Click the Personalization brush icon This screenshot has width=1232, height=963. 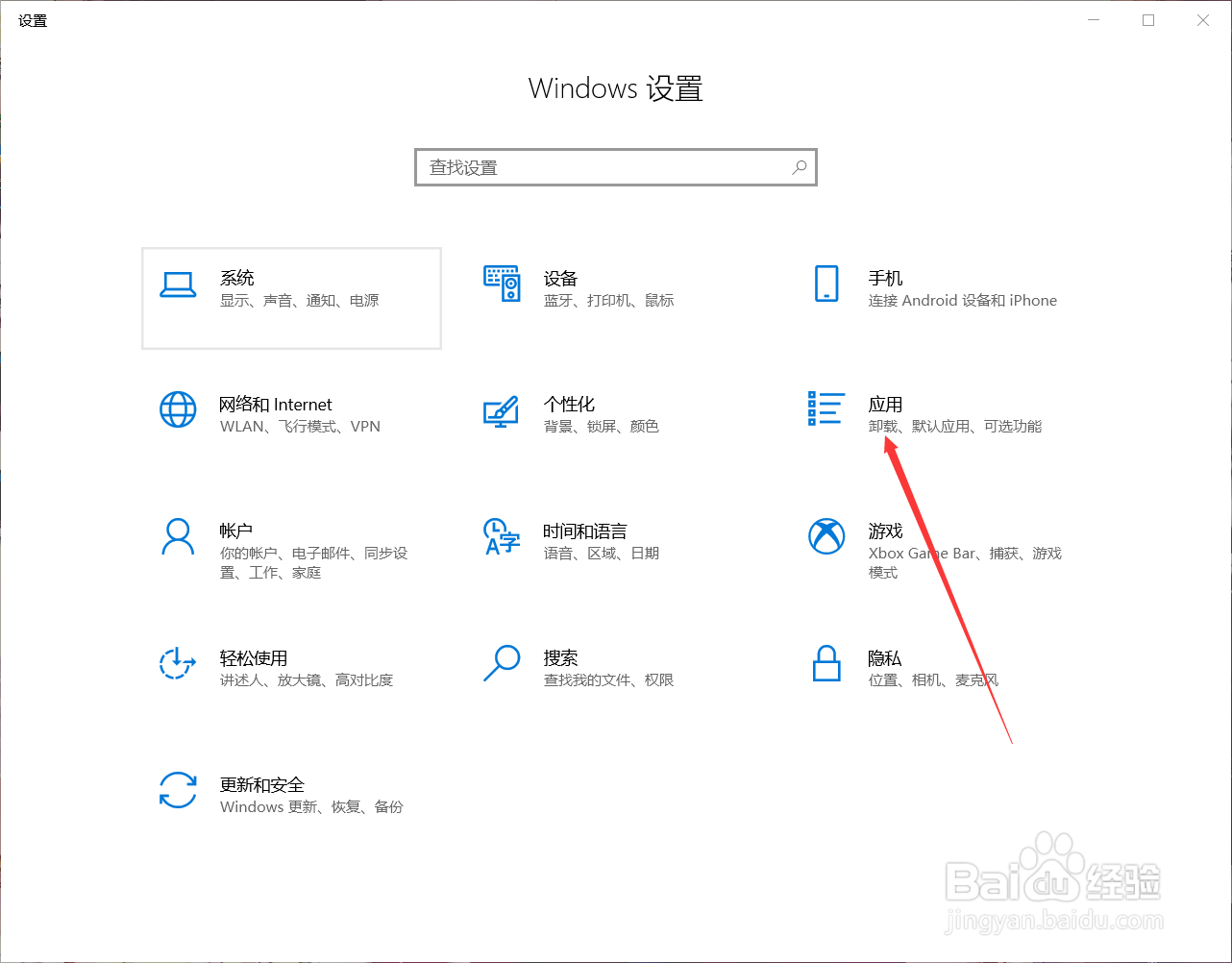pyautogui.click(x=501, y=411)
